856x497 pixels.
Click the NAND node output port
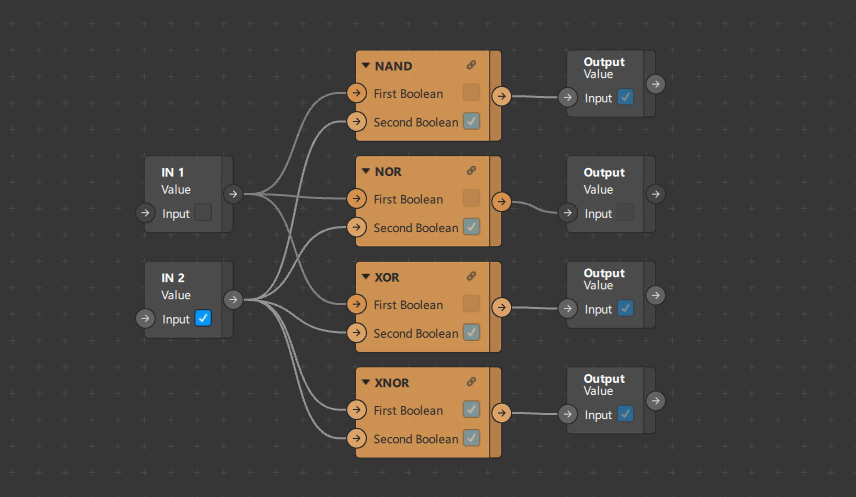501,96
